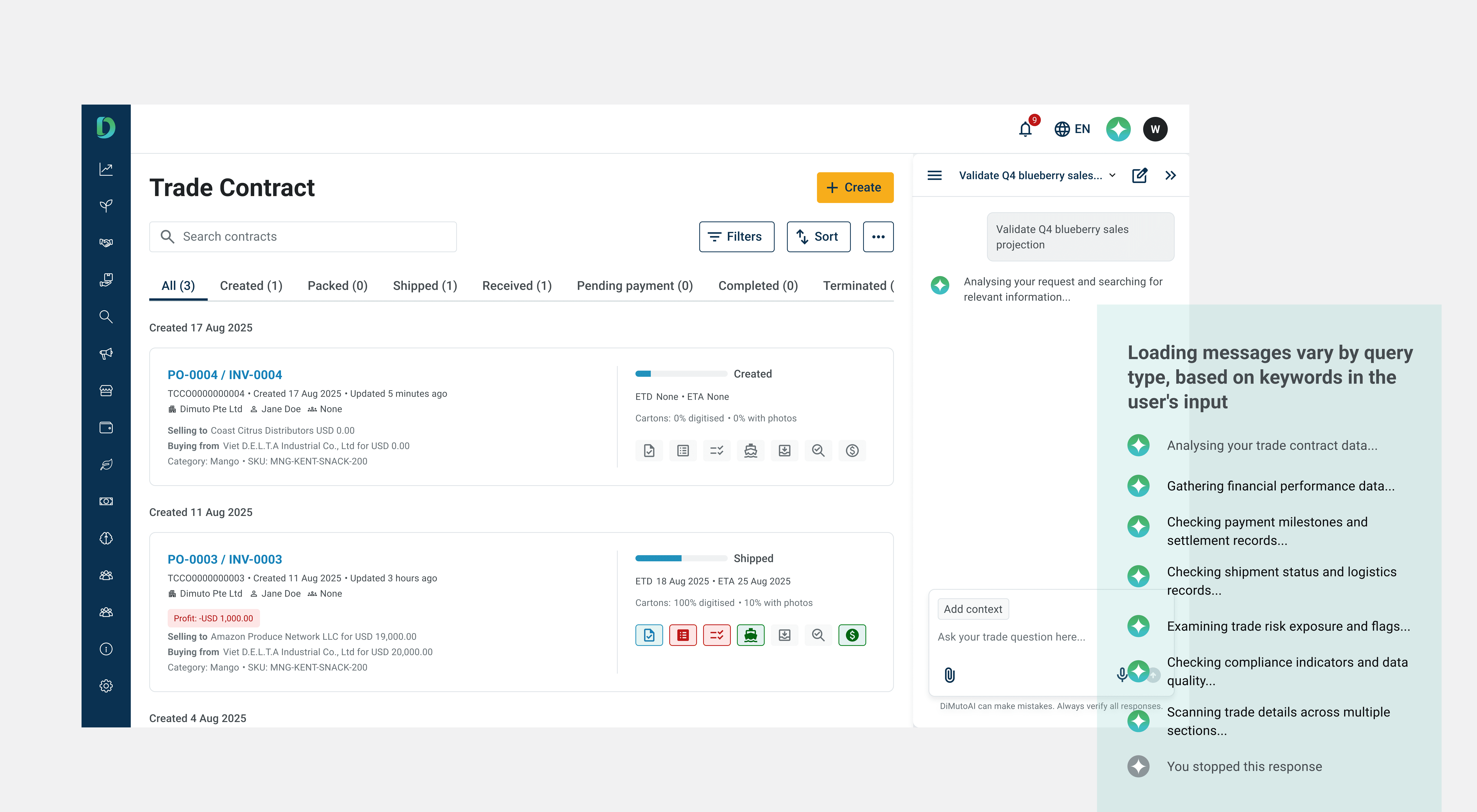
Task: Click the attachment paperclip icon in chat
Action: point(949,675)
